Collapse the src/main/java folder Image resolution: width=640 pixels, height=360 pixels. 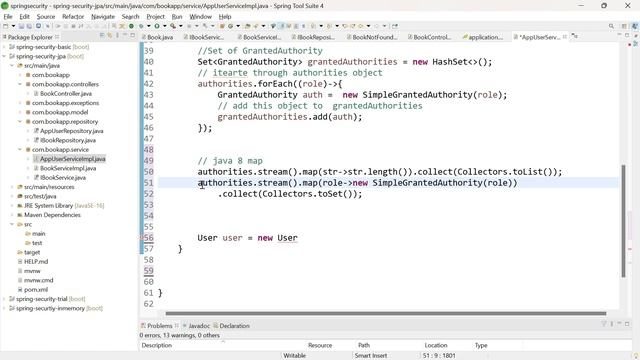click(x=12, y=66)
